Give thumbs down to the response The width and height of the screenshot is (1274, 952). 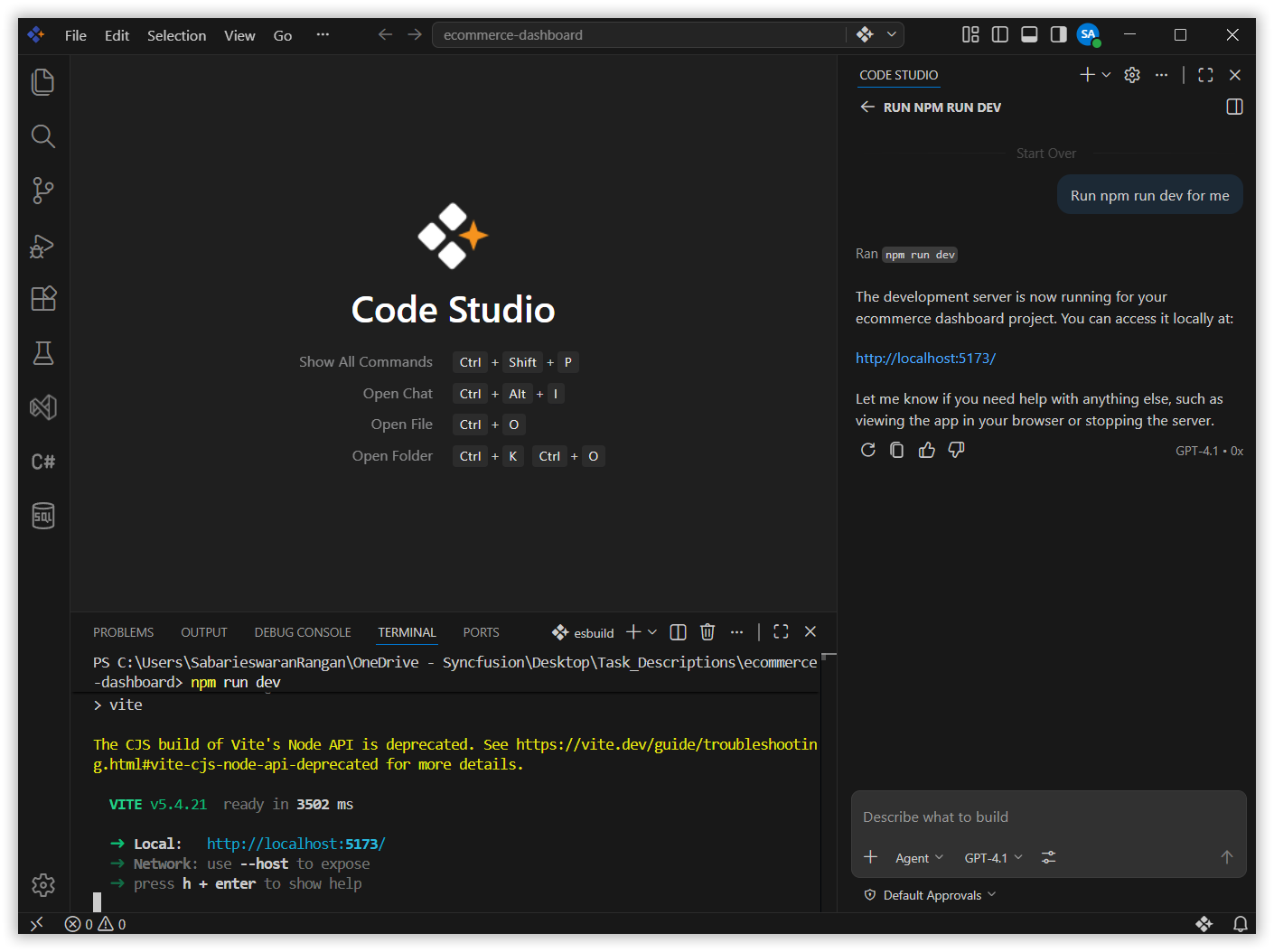(957, 450)
